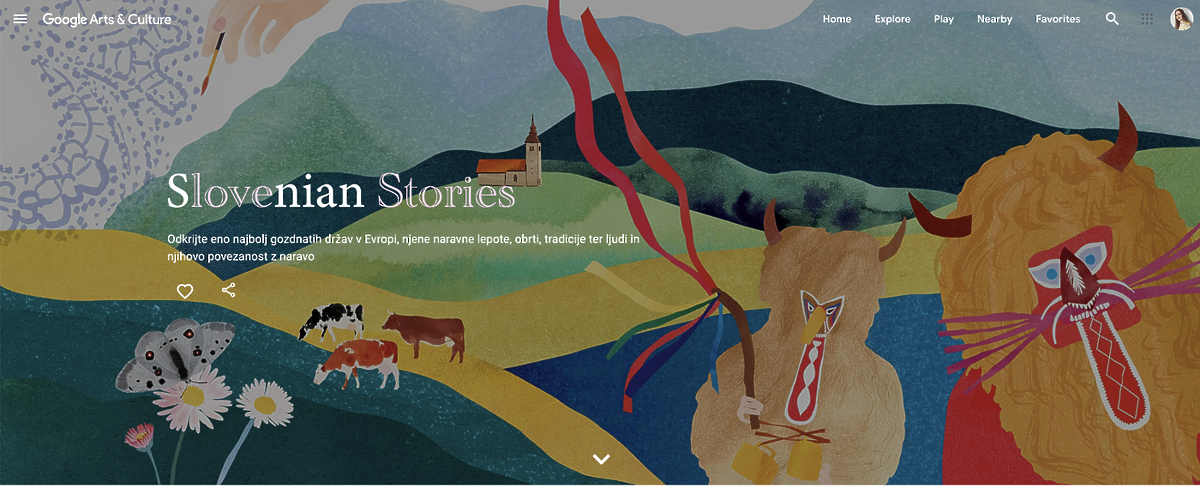Expand content with the down chevron
This screenshot has height=488, width=1200.
601,459
